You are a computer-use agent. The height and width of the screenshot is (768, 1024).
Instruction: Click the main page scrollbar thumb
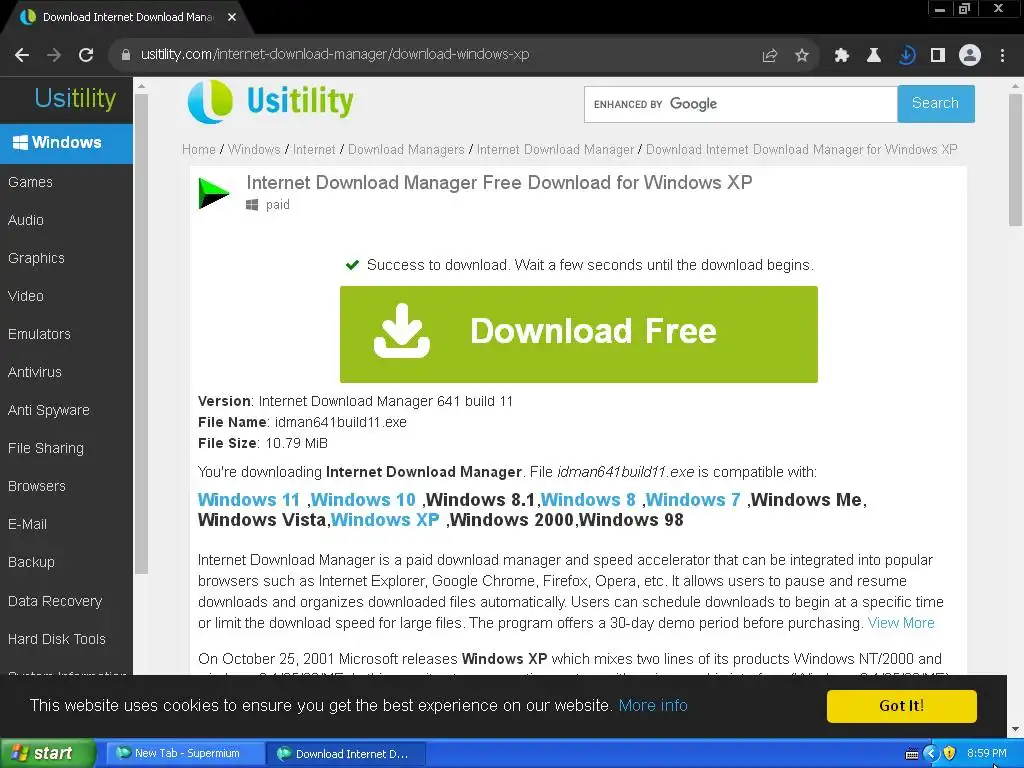tap(1015, 160)
